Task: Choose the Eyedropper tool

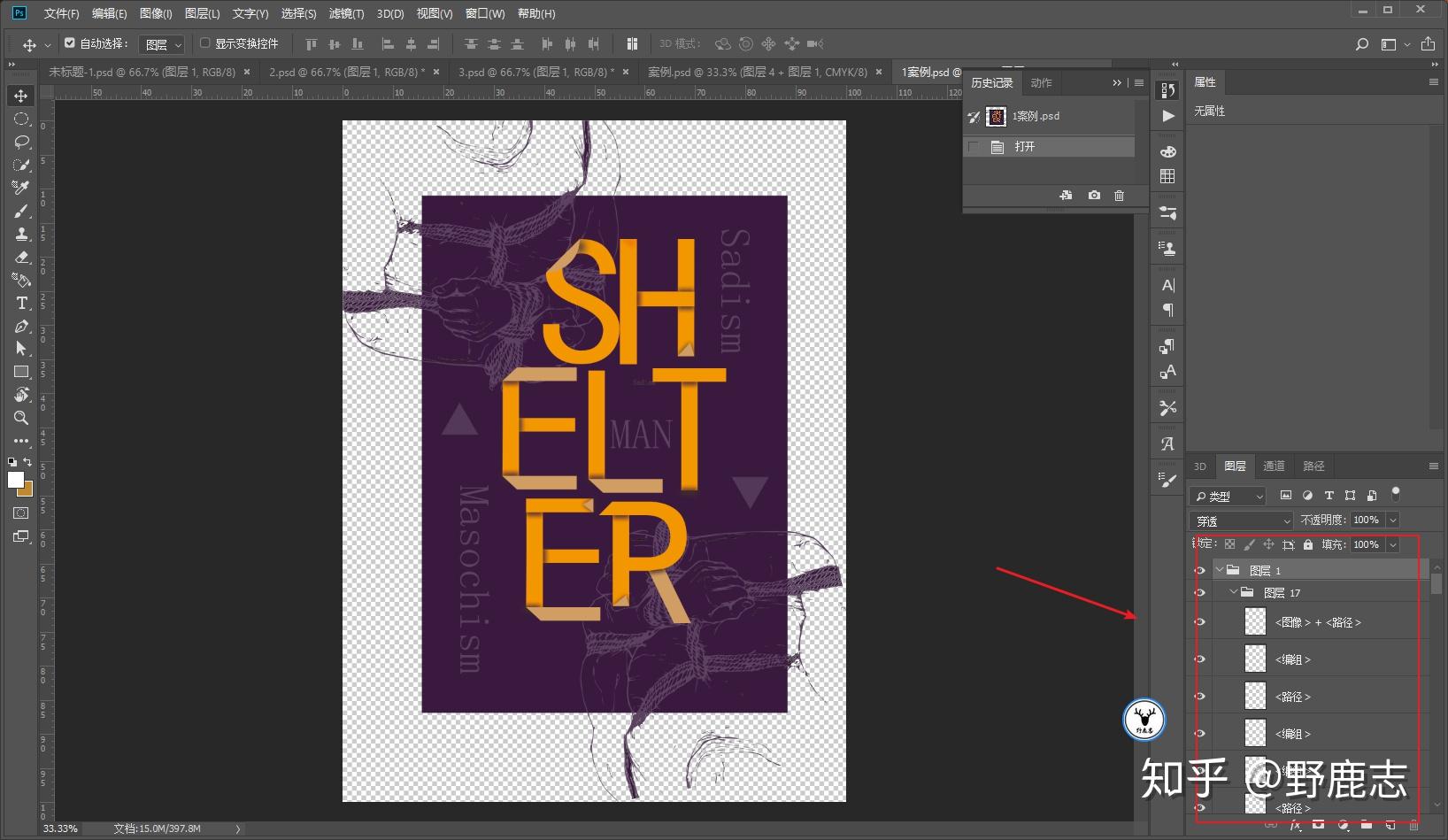Action: 21,188
